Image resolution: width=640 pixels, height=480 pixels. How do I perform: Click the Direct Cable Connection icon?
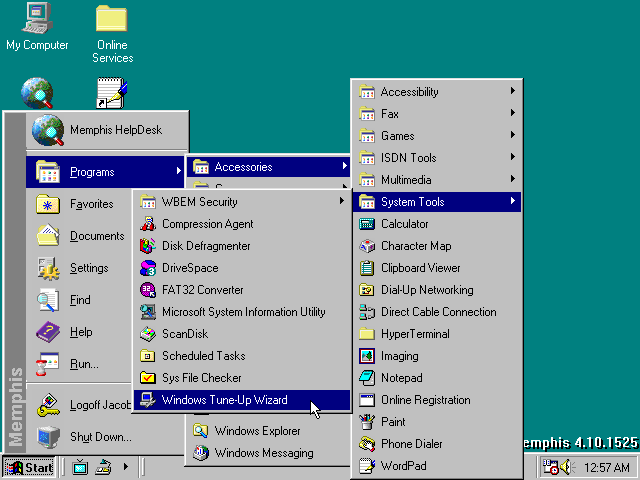click(367, 312)
